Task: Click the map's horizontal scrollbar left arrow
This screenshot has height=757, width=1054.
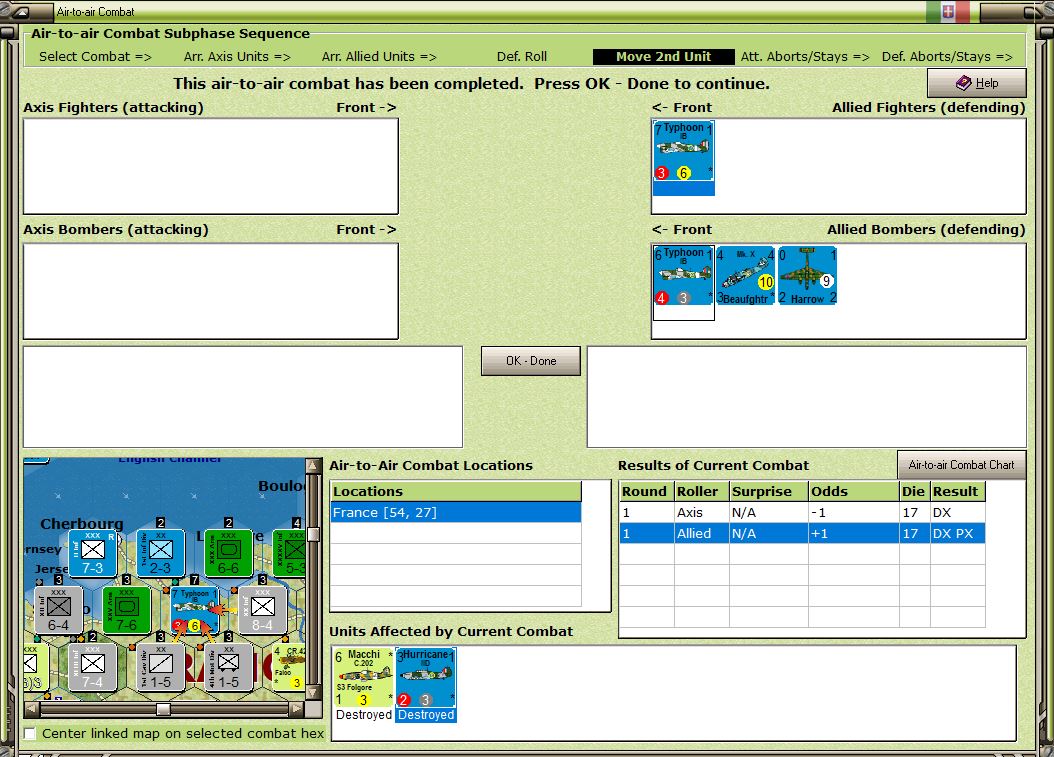Action: coord(31,709)
